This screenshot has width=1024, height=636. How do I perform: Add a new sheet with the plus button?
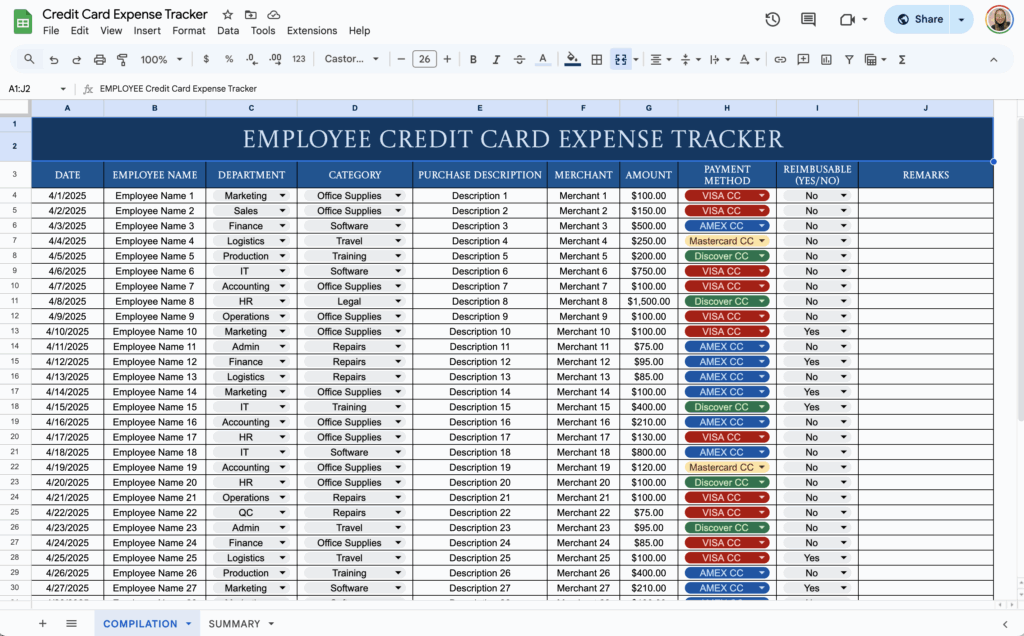(x=42, y=623)
